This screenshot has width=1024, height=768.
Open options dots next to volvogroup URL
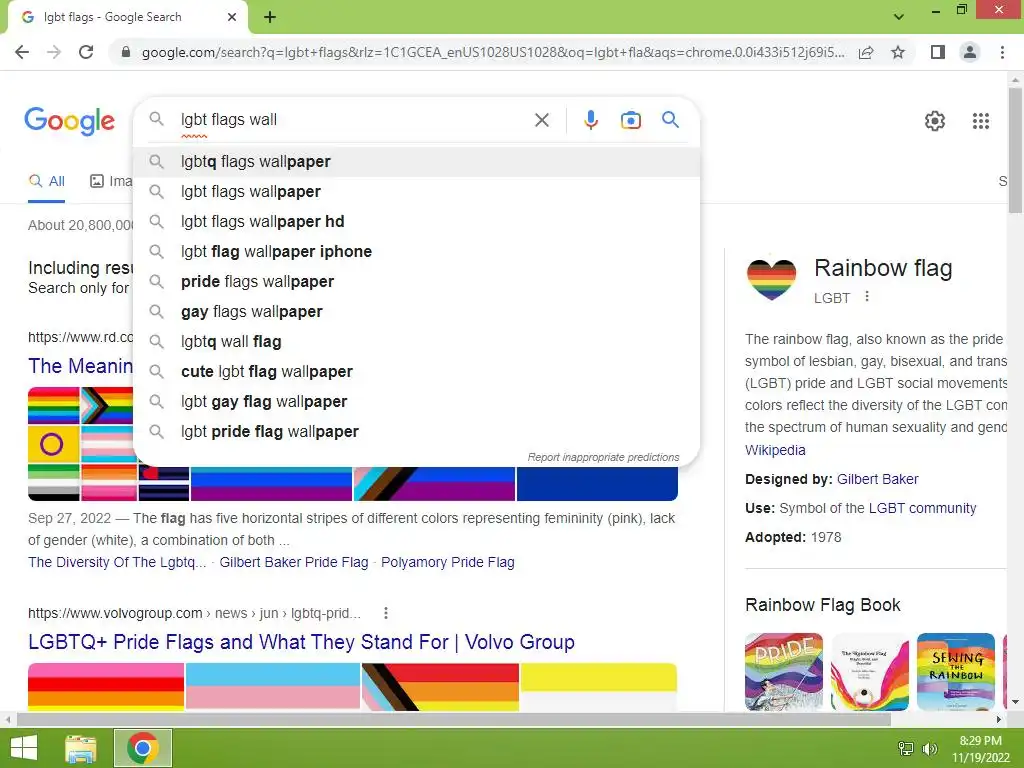click(x=386, y=613)
